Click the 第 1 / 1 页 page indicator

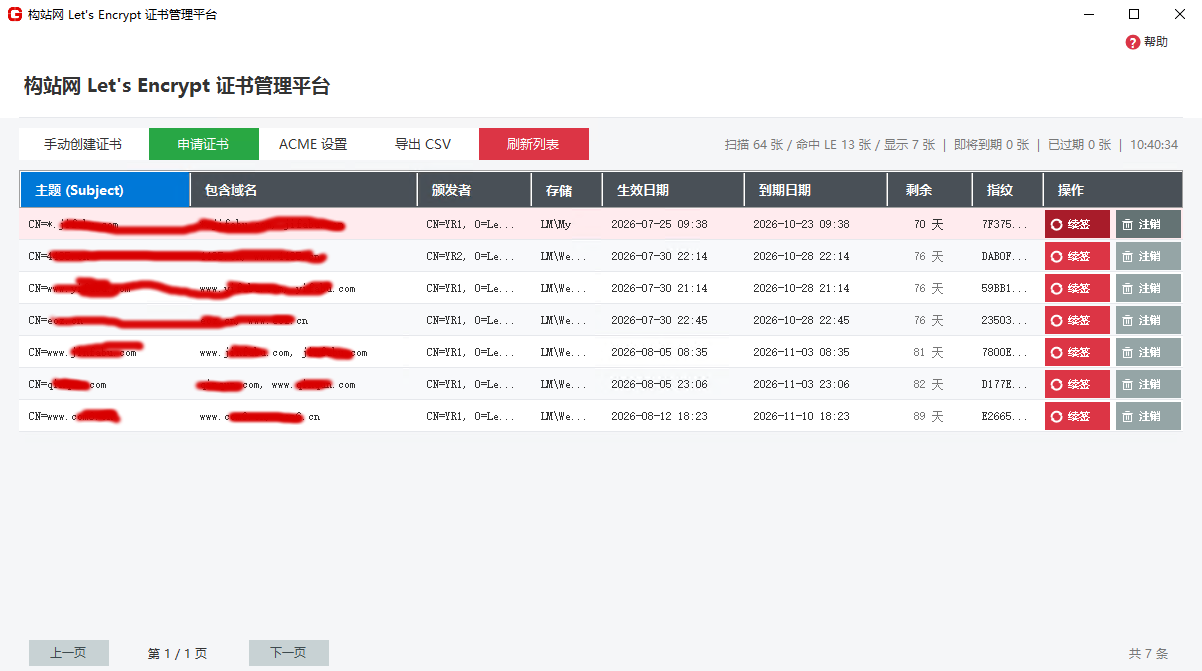click(x=178, y=654)
